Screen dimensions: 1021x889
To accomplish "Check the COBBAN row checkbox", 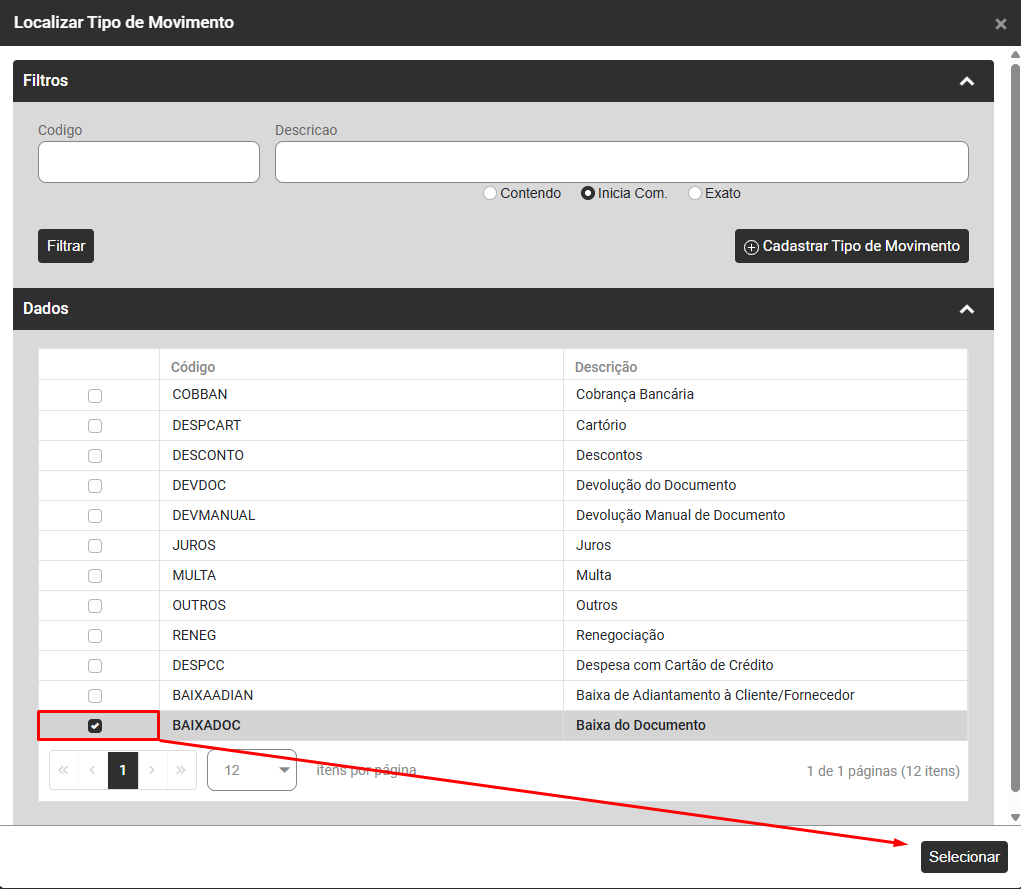I will point(95,396).
